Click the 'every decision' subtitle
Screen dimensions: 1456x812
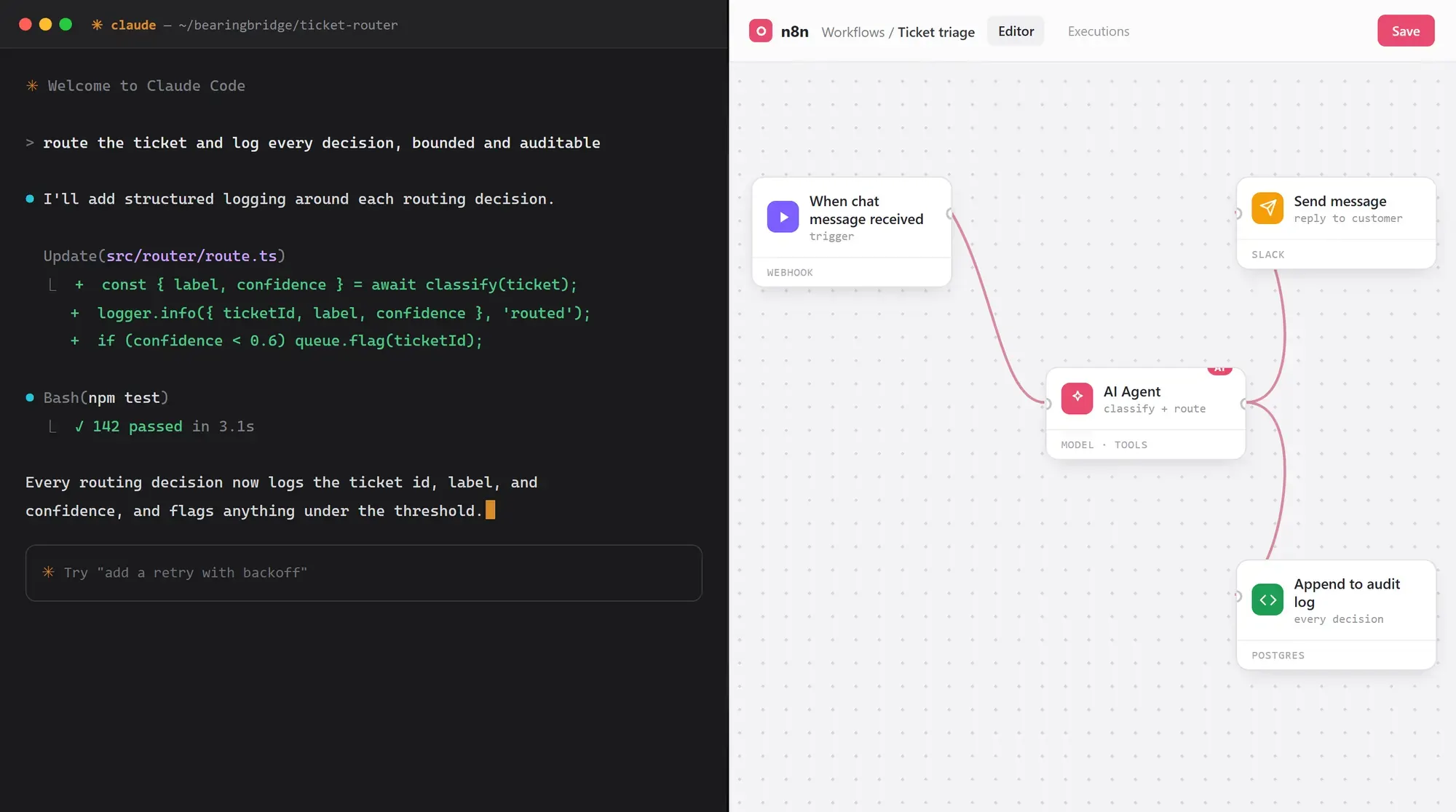(1338, 619)
